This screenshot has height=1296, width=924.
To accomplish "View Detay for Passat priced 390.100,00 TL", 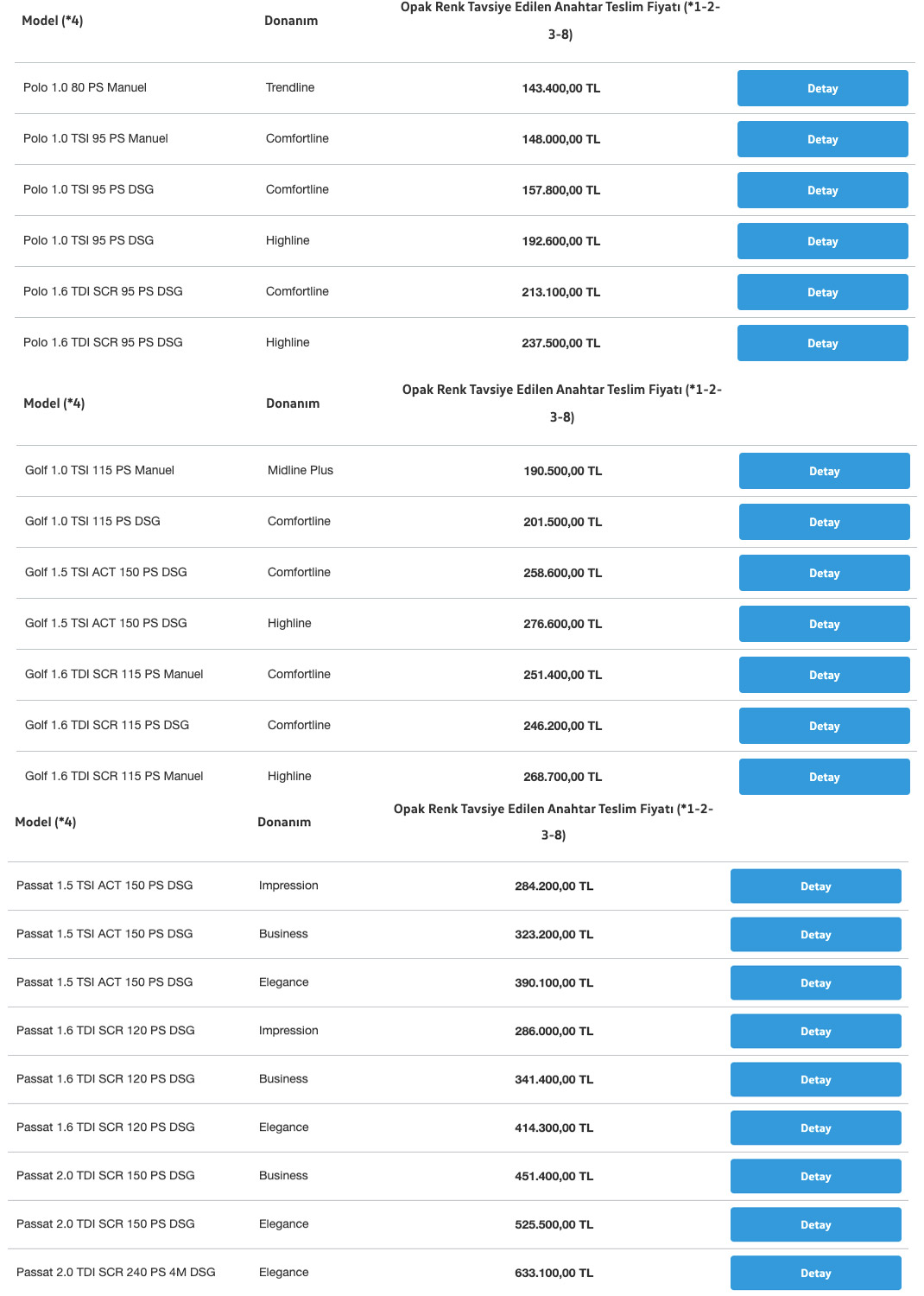I will [815, 983].
